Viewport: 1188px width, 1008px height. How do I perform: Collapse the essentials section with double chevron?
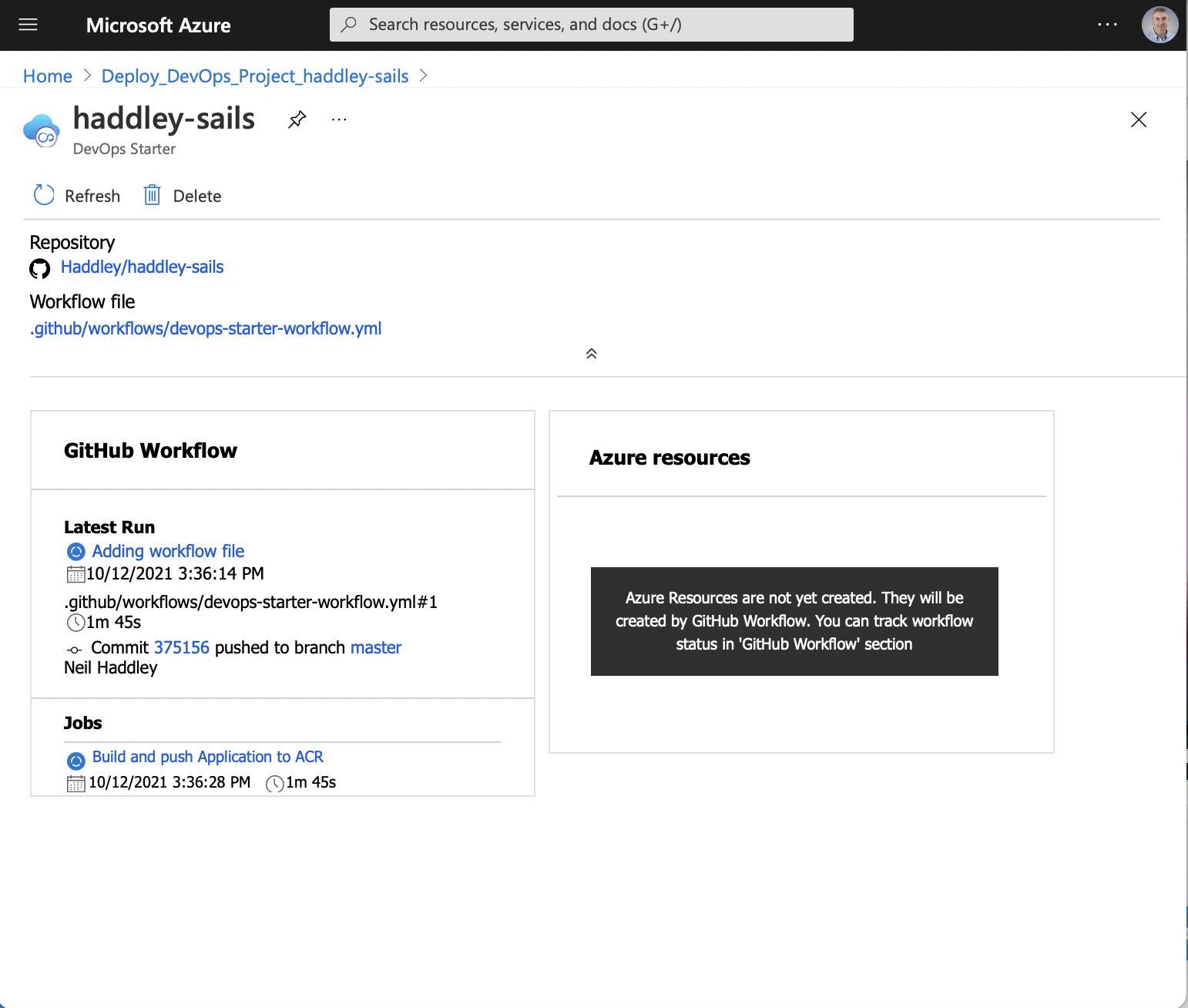coord(591,354)
